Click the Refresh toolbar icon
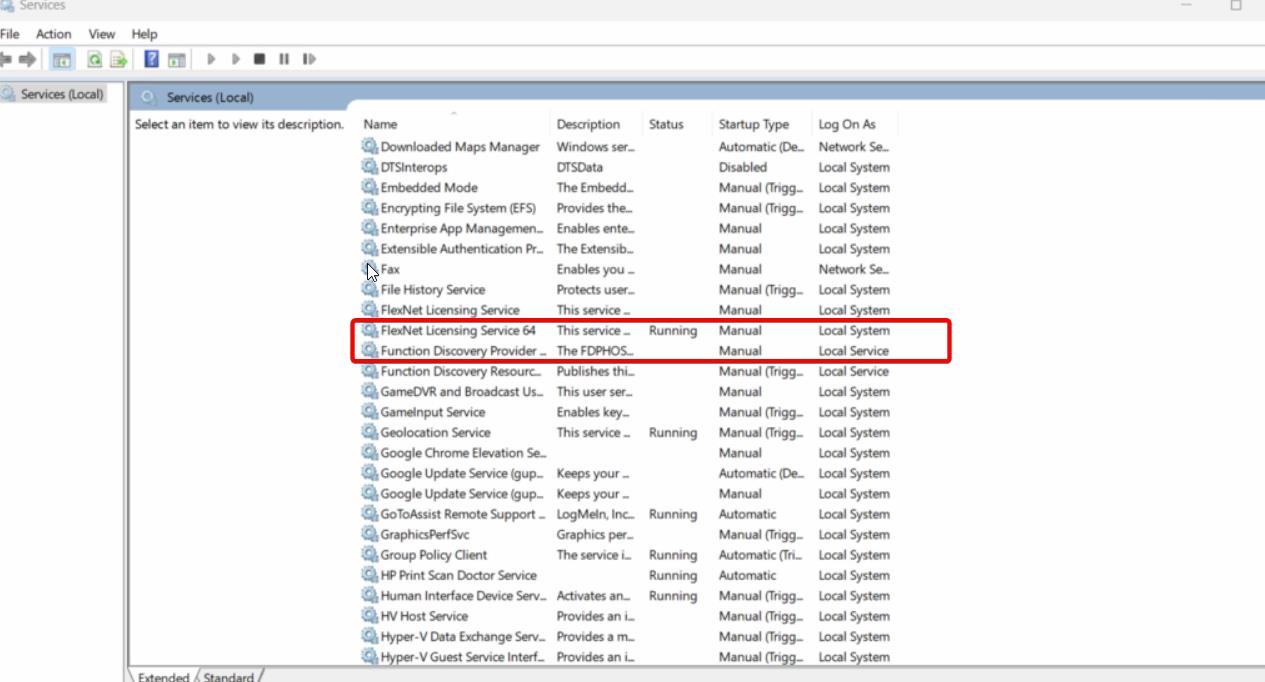The image size is (1265, 682). [94, 59]
